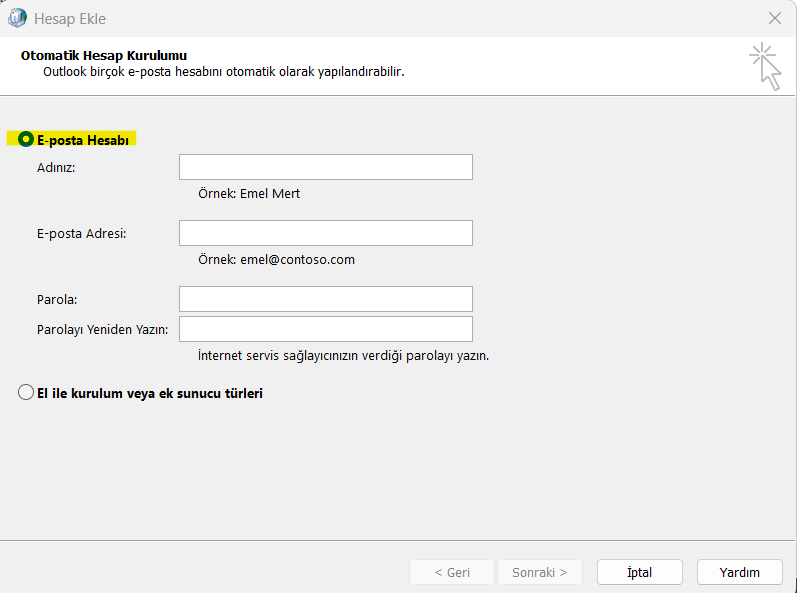Focus the Adınız name input field

coord(326,167)
